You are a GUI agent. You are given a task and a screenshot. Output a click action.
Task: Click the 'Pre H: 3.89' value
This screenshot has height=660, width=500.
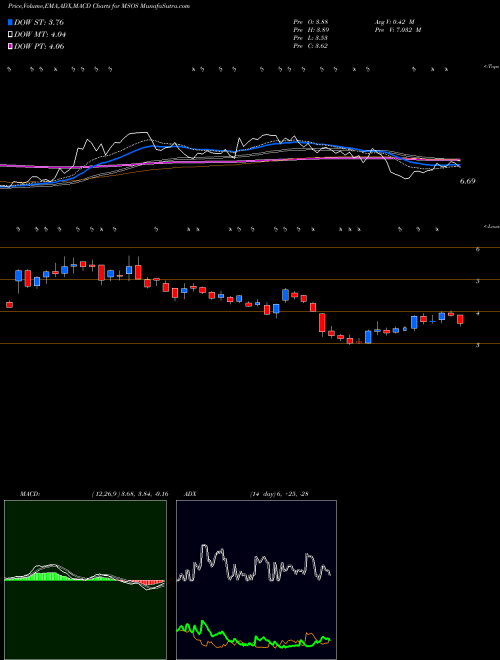pyautogui.click(x=311, y=30)
